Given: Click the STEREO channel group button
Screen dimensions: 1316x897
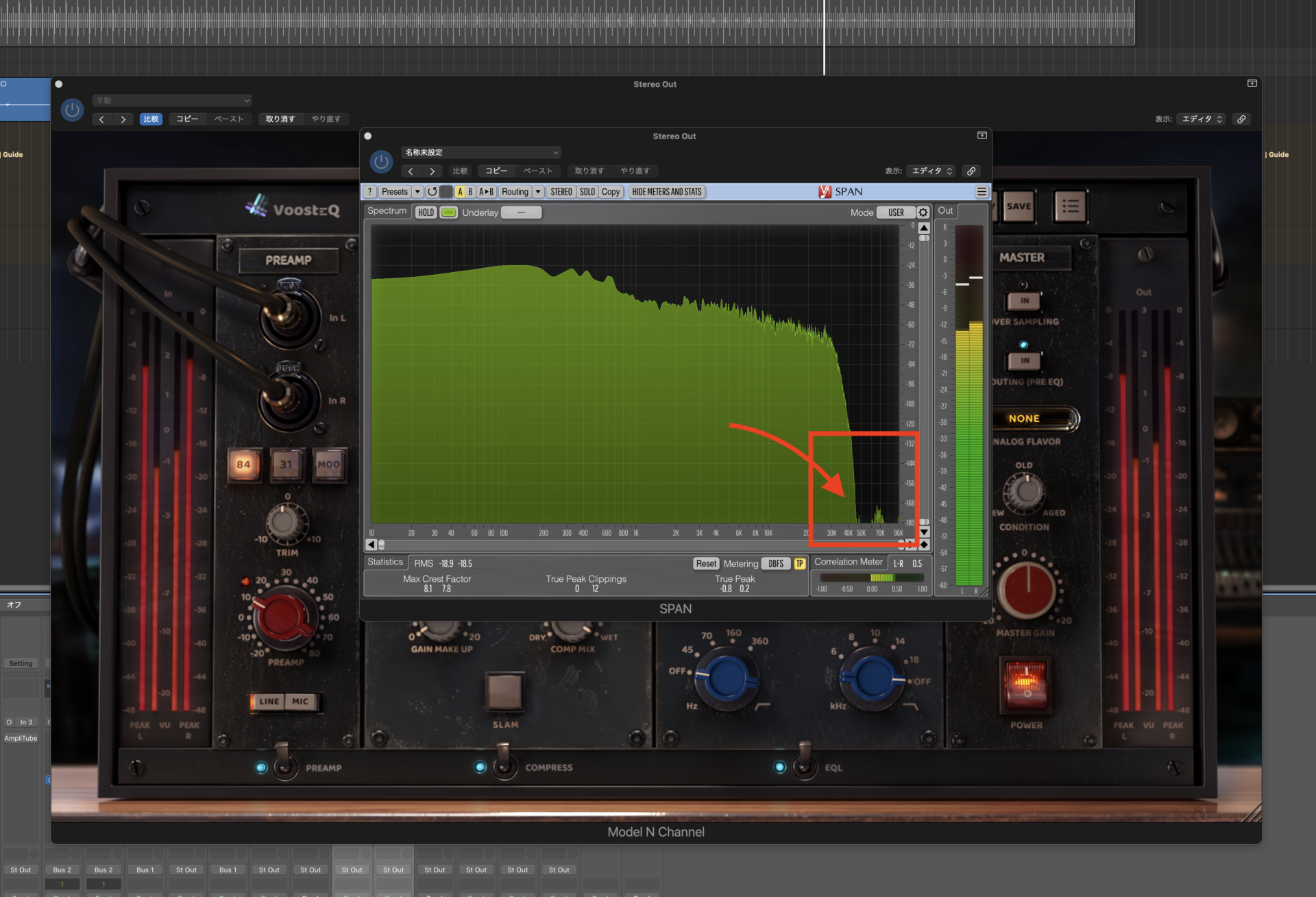Looking at the screenshot, I should [x=561, y=192].
